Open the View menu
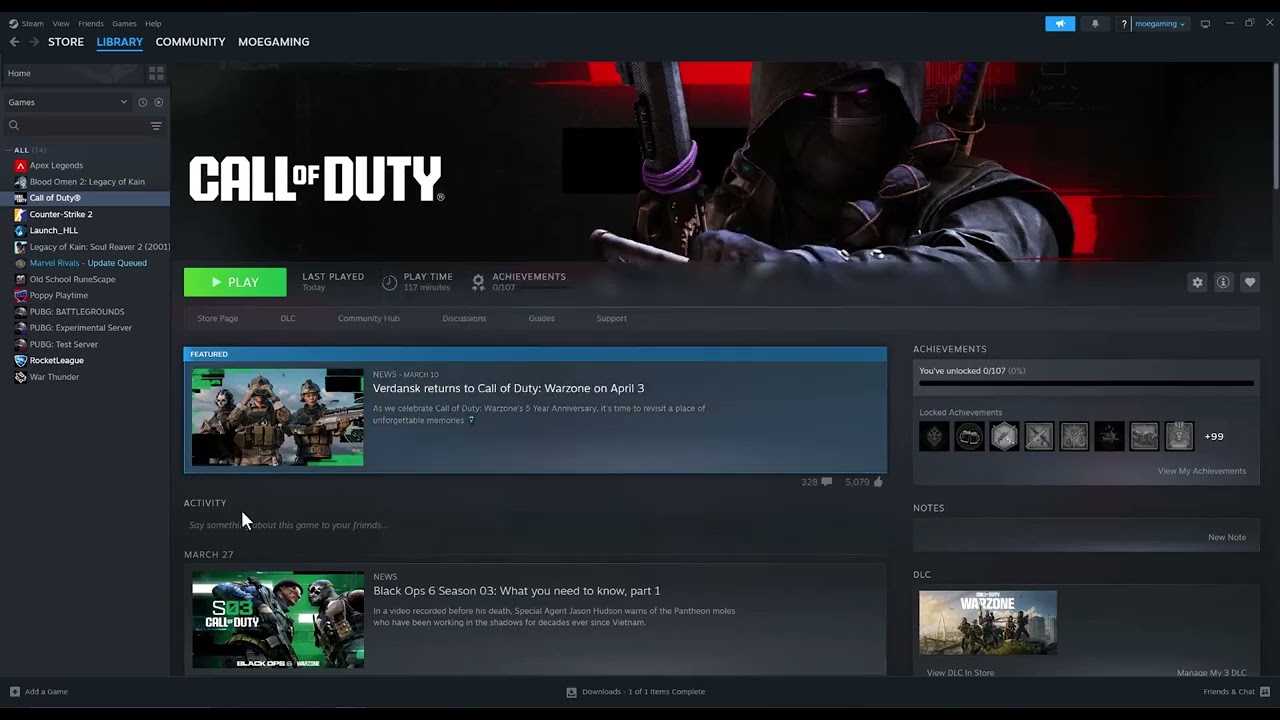The height and width of the screenshot is (720, 1280). pyautogui.click(x=61, y=24)
